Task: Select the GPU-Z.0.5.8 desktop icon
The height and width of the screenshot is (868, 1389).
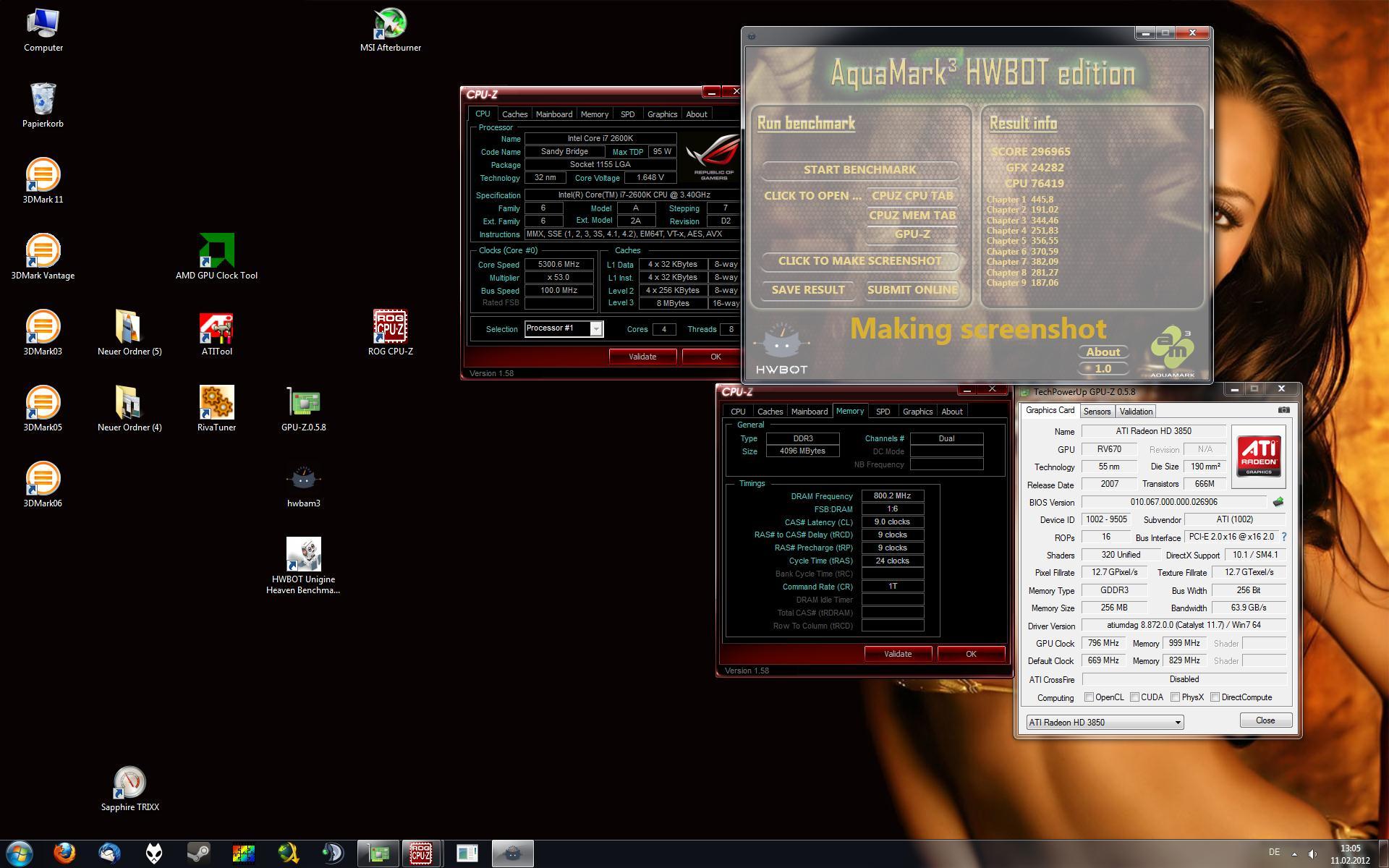Action: [x=304, y=409]
